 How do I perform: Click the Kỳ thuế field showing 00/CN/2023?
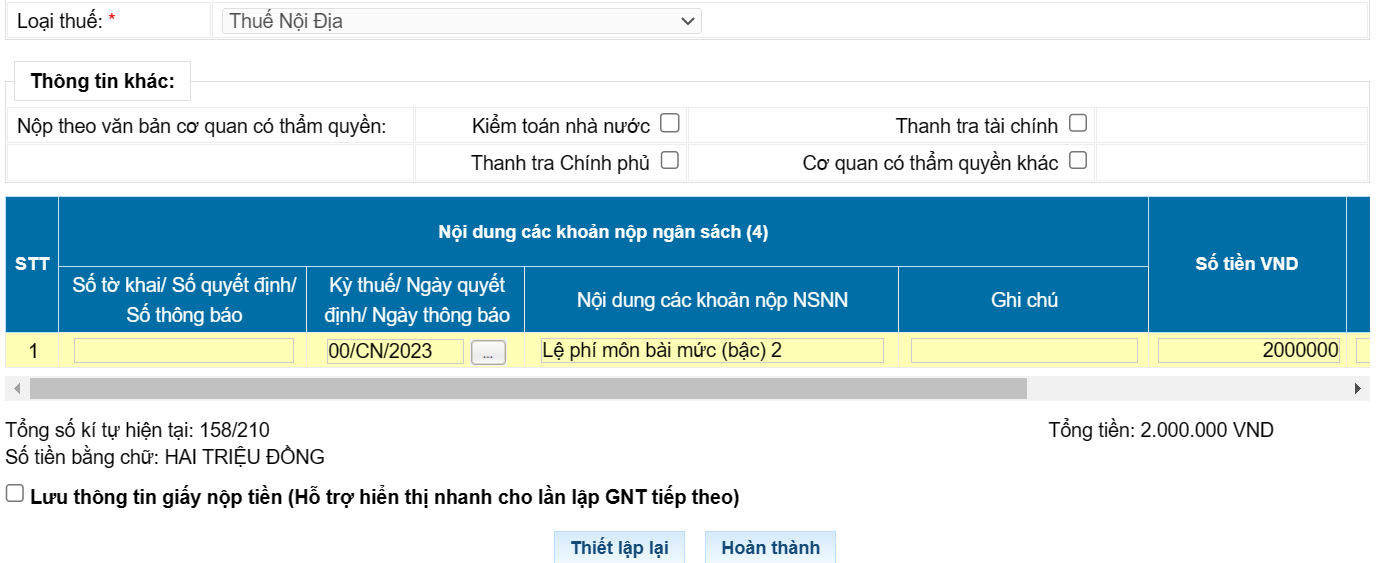395,351
